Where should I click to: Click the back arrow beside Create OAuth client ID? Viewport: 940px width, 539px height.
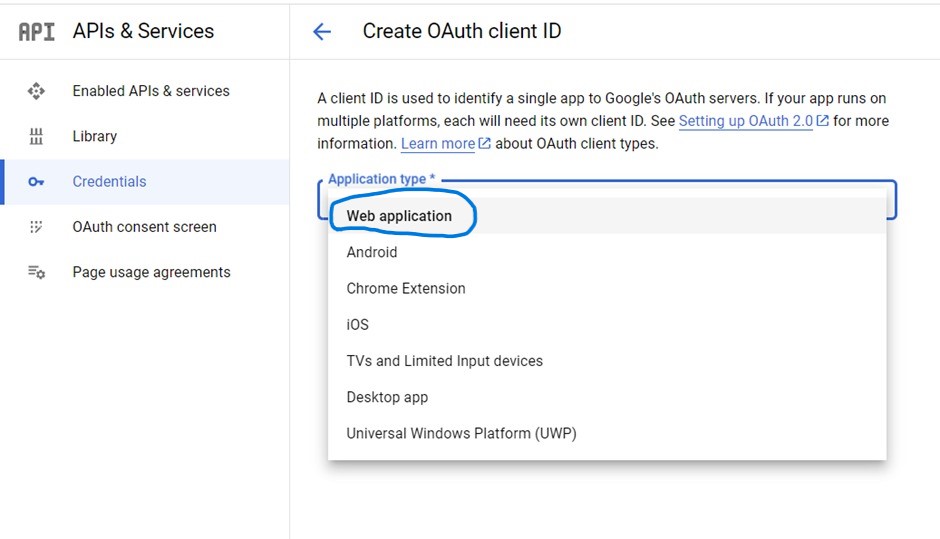322,32
